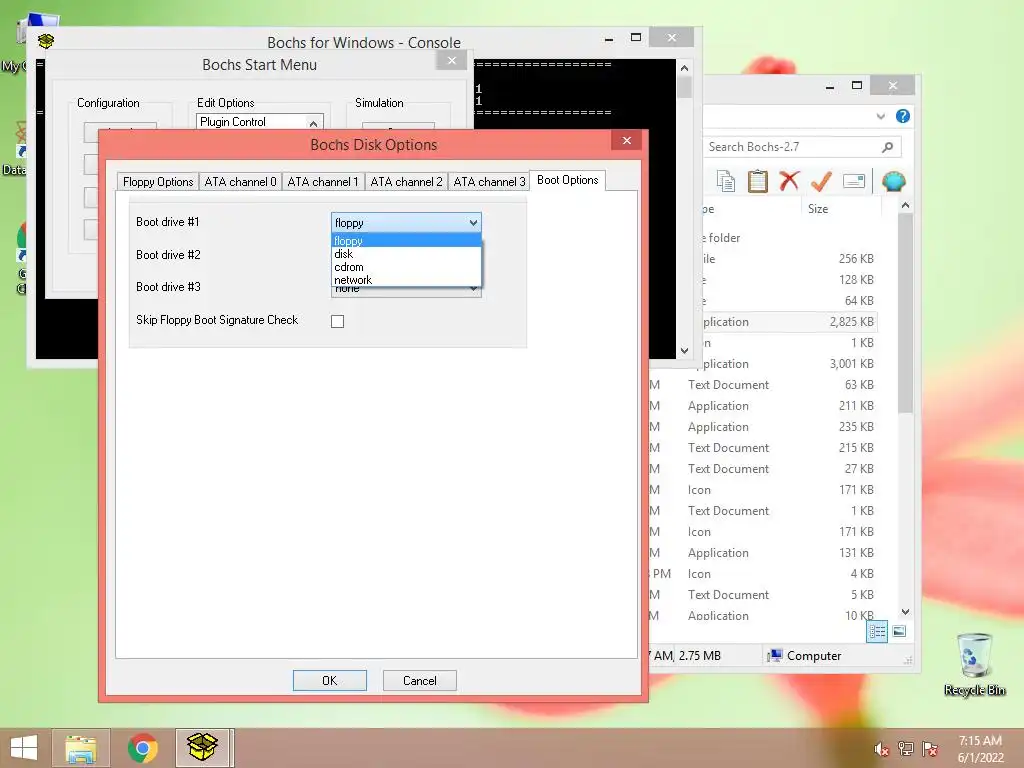The height and width of the screenshot is (768, 1024).
Task: Click the Search Bochs-2.7 field
Action: coord(793,147)
